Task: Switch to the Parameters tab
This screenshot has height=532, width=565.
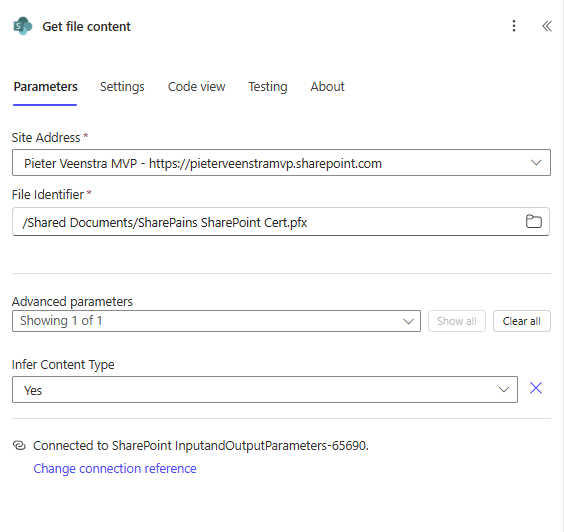Action: click(45, 87)
